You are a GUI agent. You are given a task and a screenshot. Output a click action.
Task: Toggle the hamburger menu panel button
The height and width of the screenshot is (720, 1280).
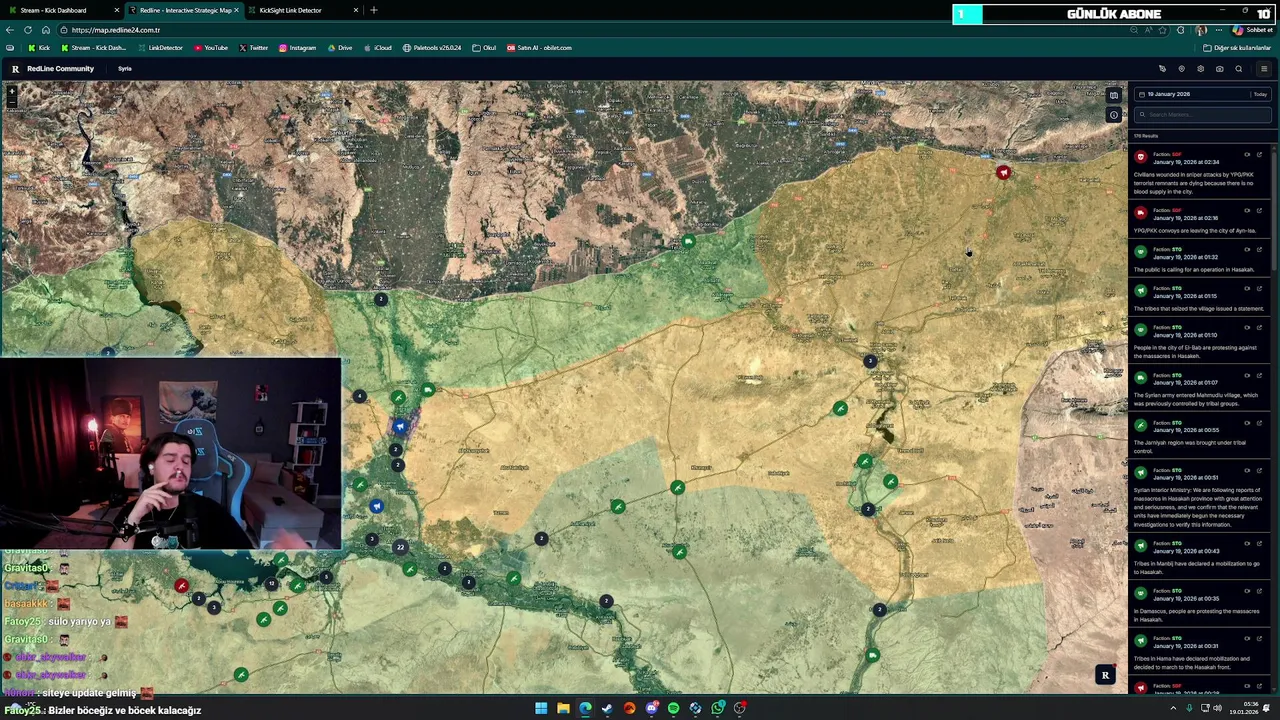tap(1264, 69)
